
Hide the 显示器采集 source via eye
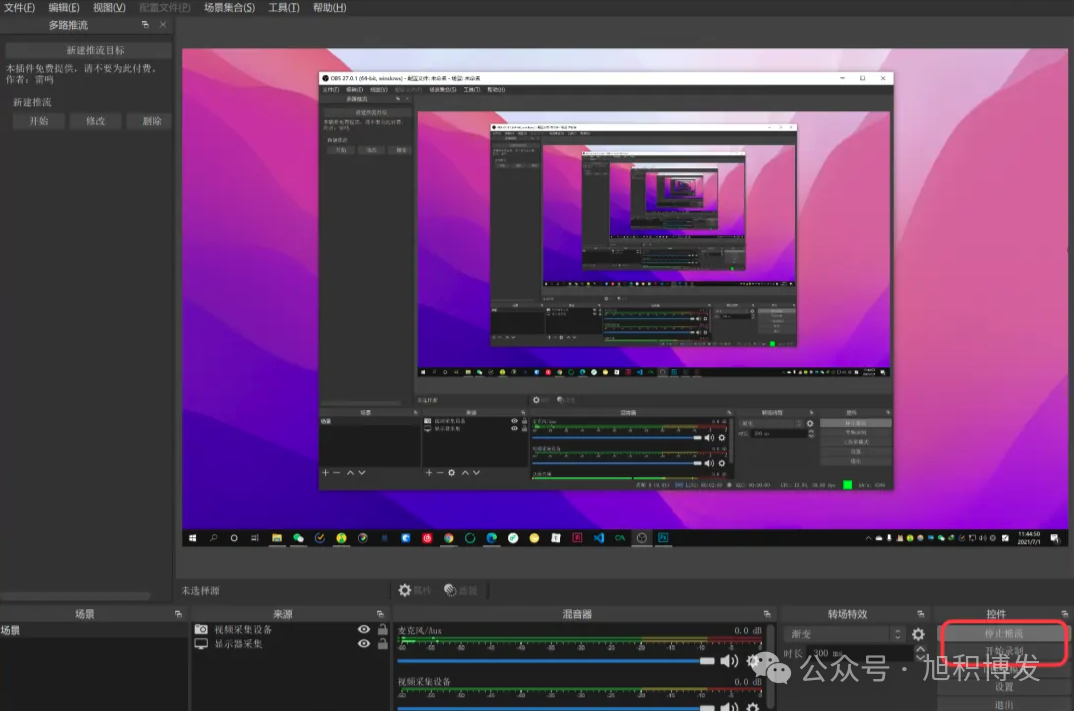tap(364, 644)
